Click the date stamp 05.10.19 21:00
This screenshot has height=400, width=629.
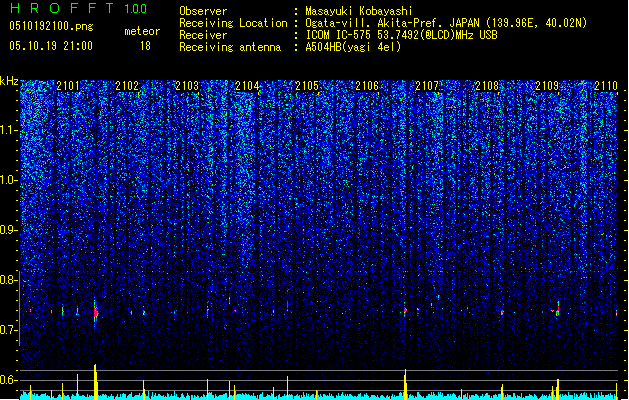(x=51, y=46)
